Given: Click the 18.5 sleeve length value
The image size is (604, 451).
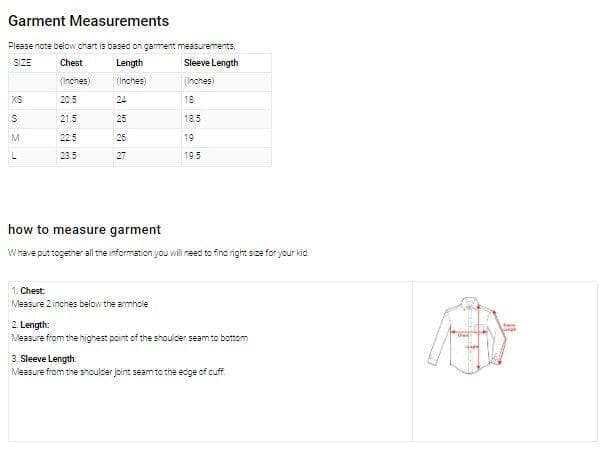Looking at the screenshot, I should 193,119.
